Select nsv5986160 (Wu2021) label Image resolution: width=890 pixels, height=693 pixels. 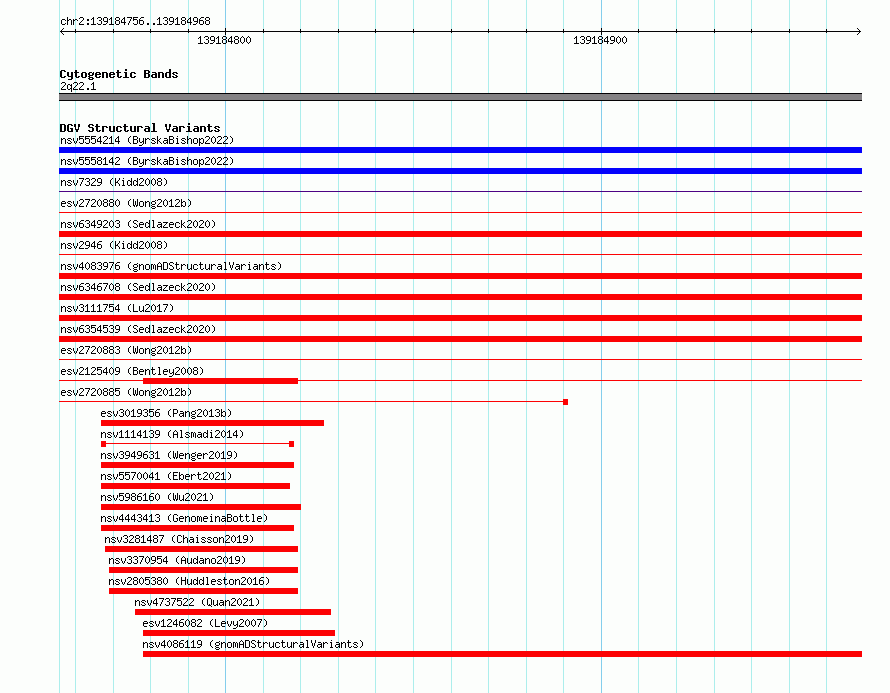point(157,497)
